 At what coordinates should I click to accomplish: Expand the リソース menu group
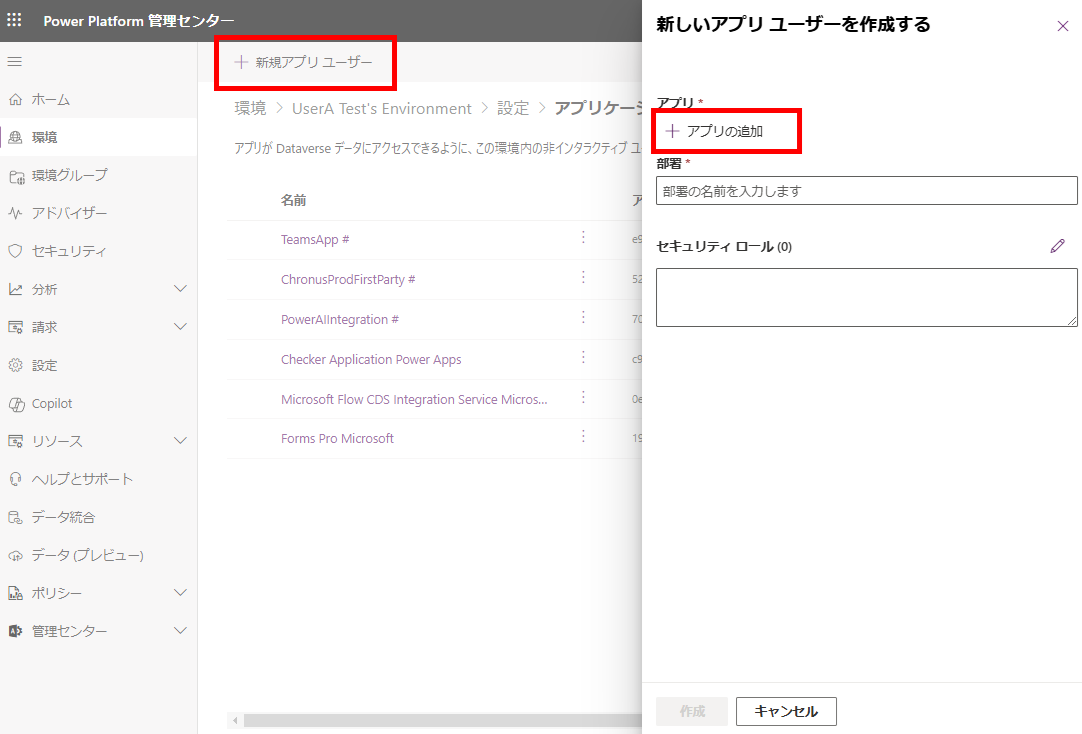(180, 441)
